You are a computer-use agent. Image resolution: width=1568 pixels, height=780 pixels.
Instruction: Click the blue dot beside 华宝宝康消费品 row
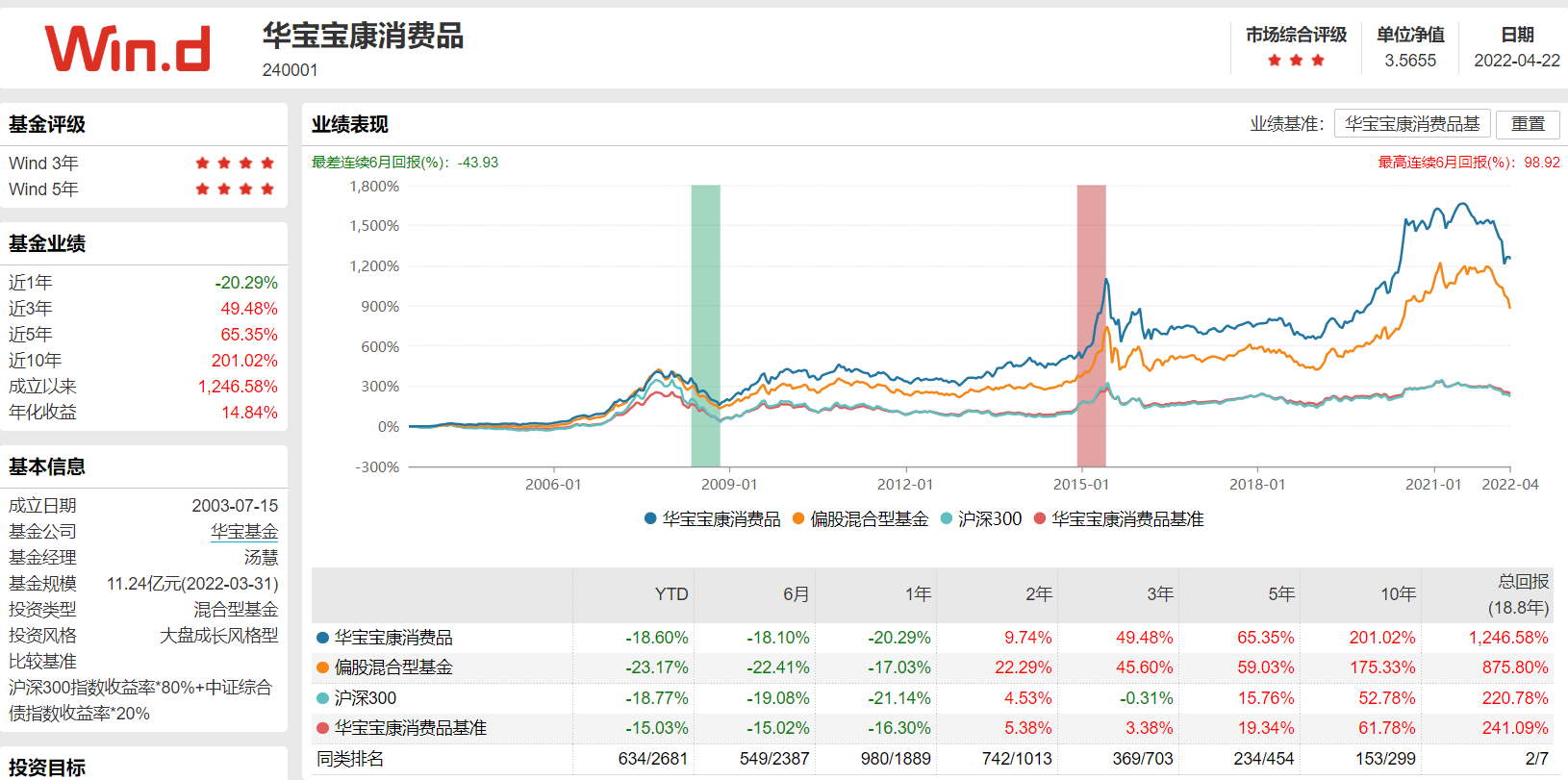click(x=322, y=638)
